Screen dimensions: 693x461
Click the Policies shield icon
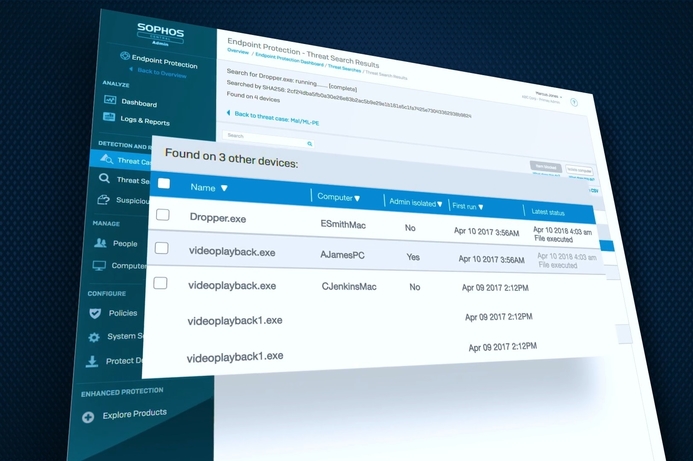pos(95,313)
